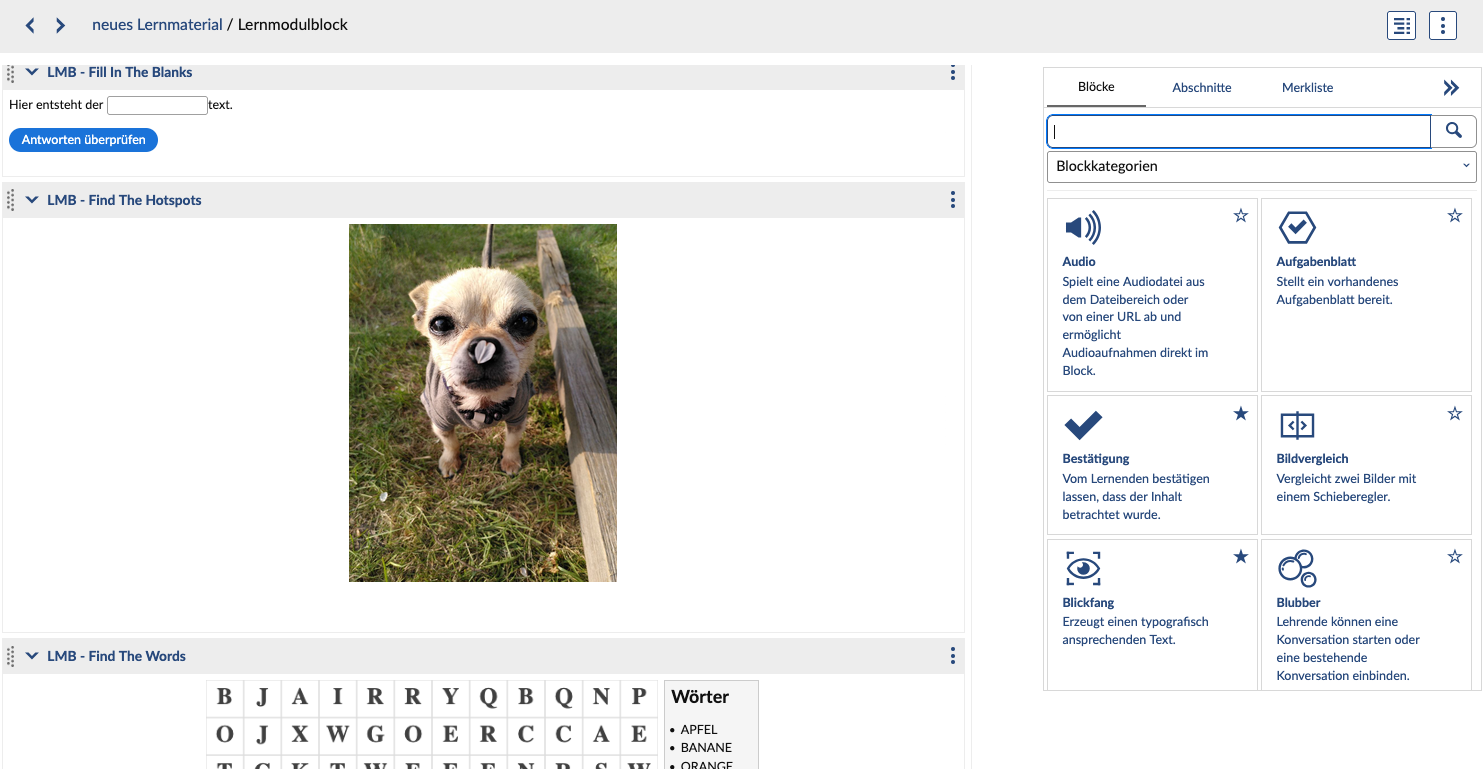Open the table of contents icon
This screenshot has height=769, width=1483.
(x=1401, y=26)
